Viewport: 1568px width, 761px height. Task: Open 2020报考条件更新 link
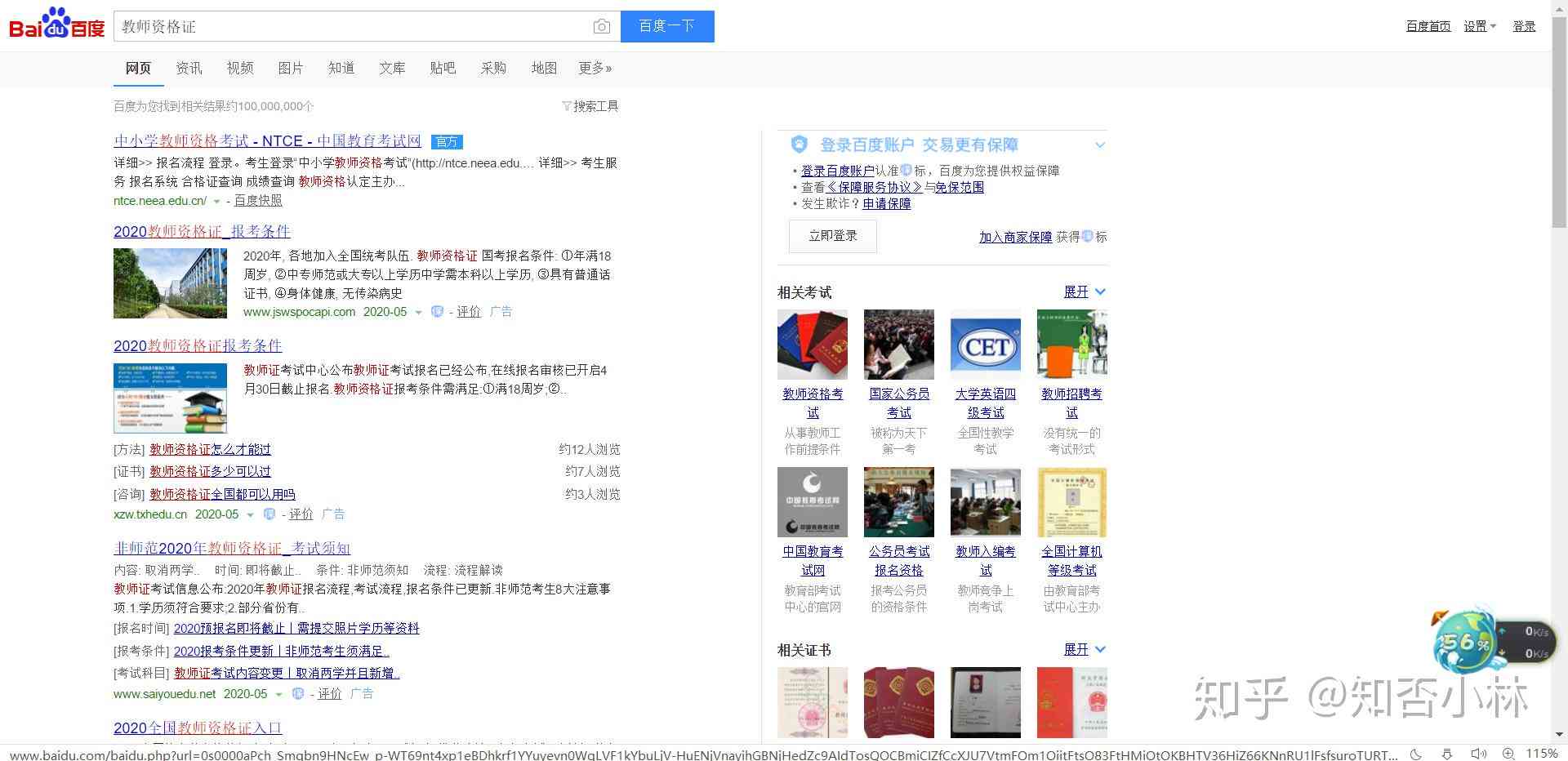[x=281, y=651]
